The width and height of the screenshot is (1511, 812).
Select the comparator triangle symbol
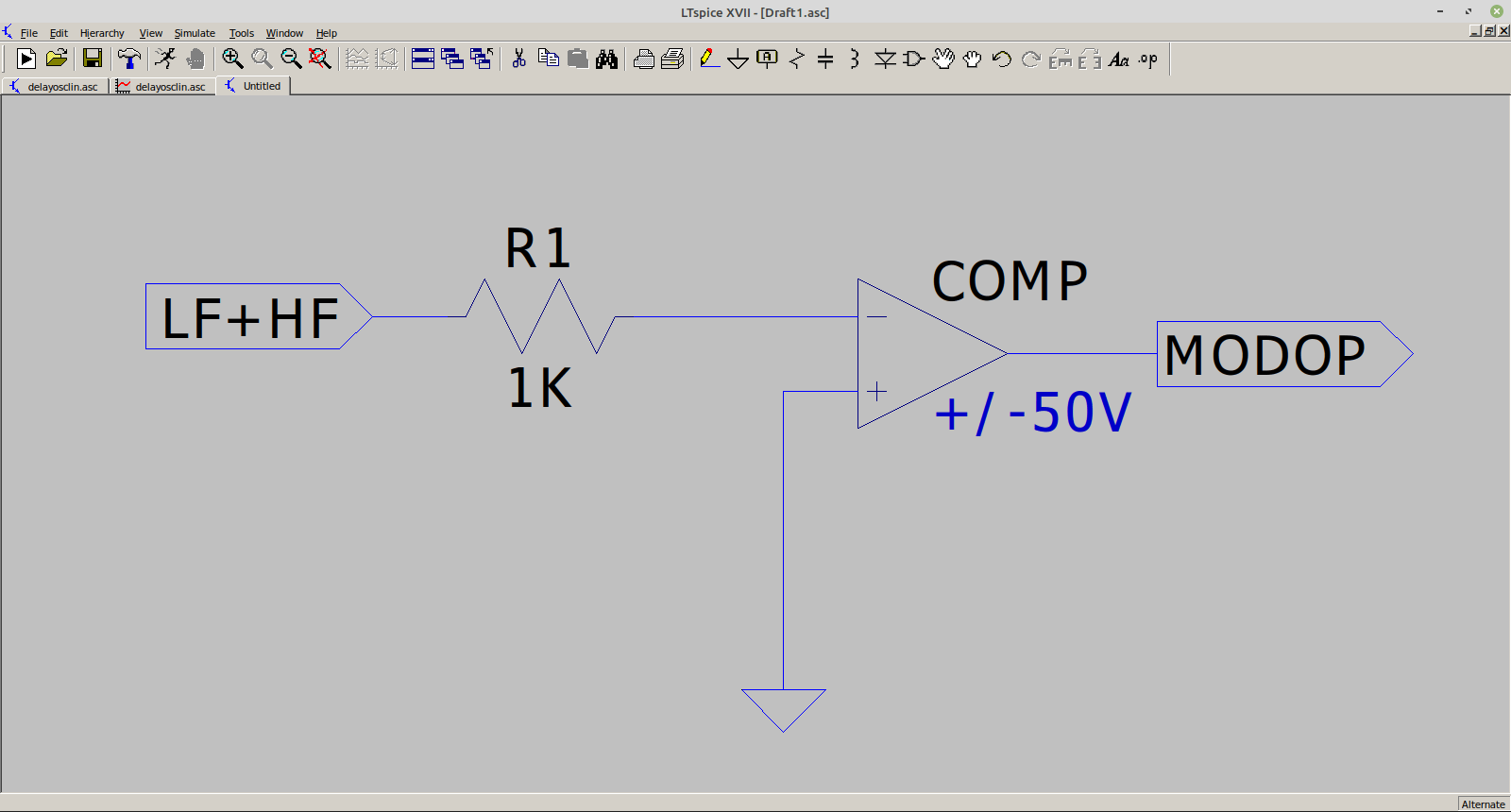tap(932, 353)
